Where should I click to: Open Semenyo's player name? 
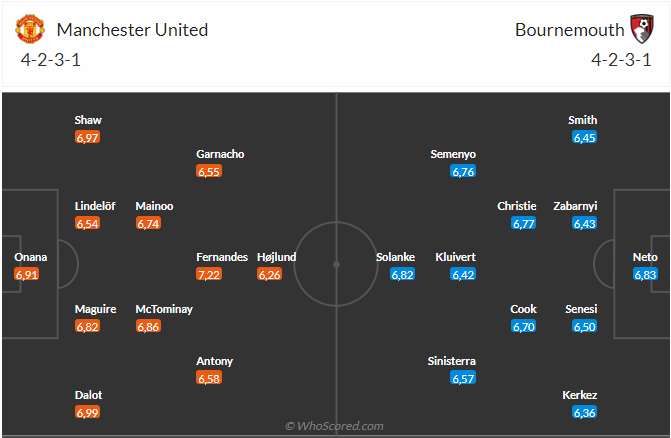[x=453, y=154]
